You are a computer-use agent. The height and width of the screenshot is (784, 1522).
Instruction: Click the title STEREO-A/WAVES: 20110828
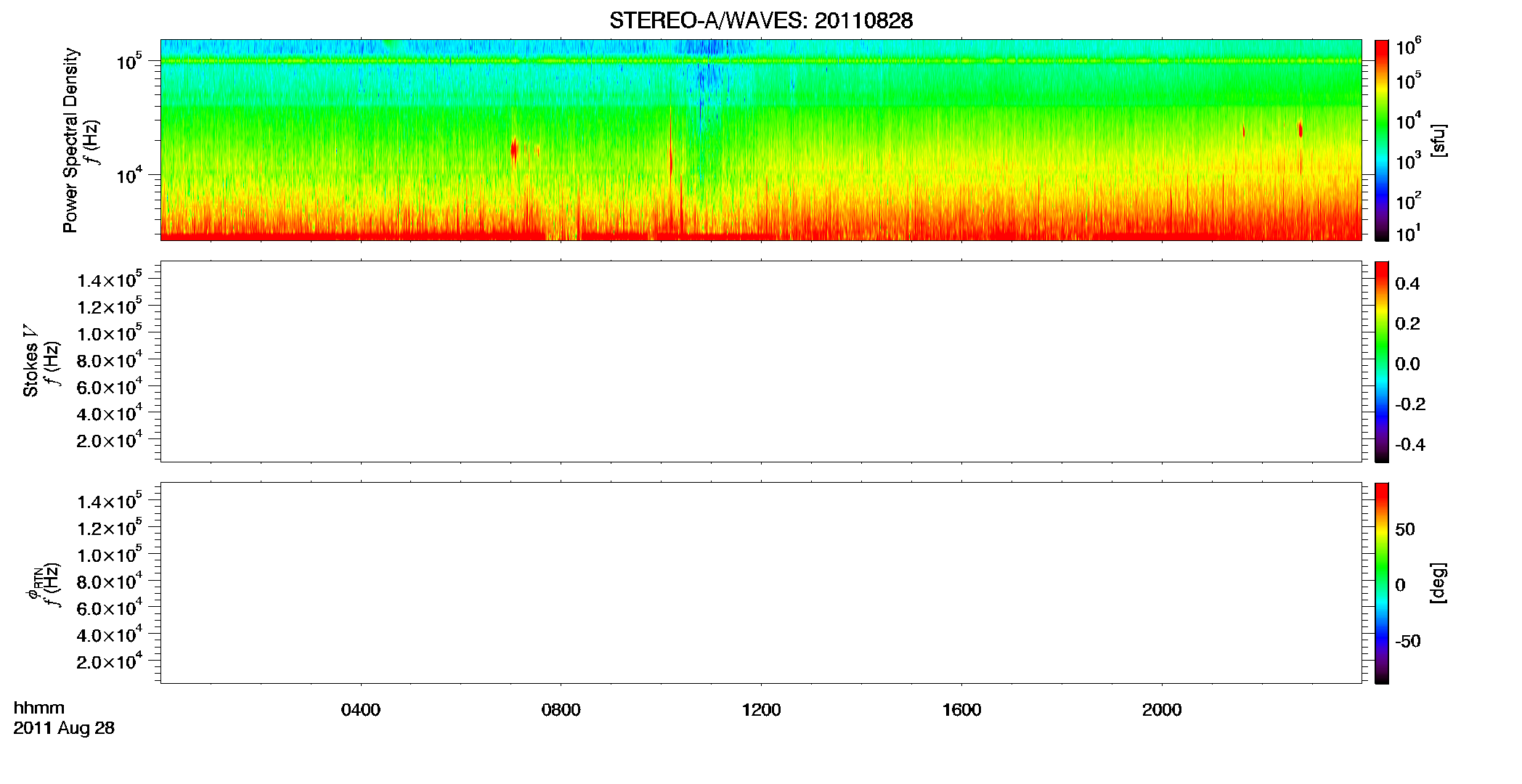pyautogui.click(x=761, y=20)
